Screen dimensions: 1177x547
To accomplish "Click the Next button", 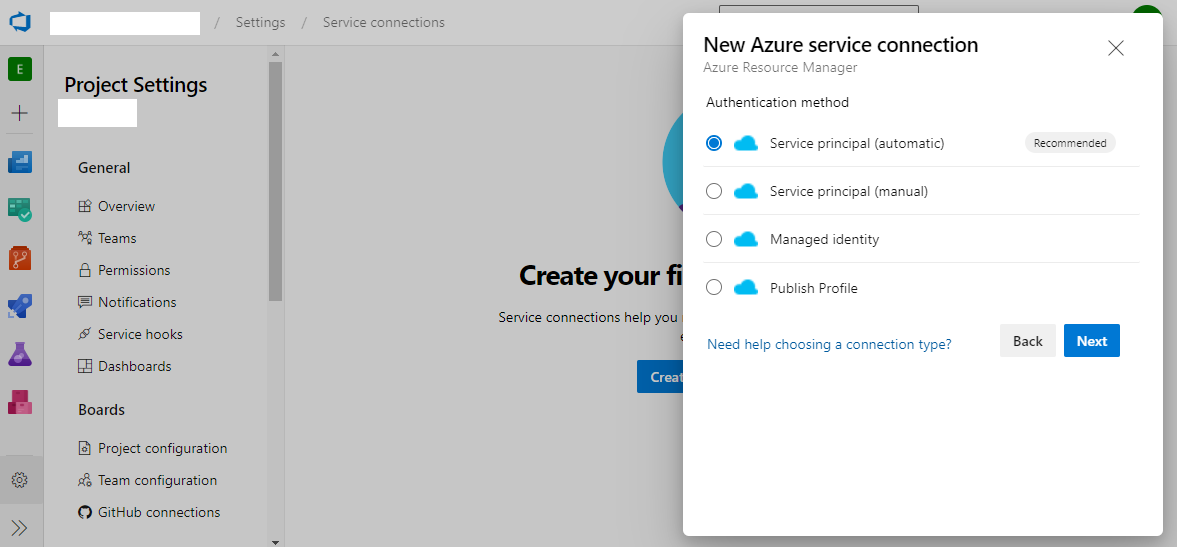I will 1091,341.
